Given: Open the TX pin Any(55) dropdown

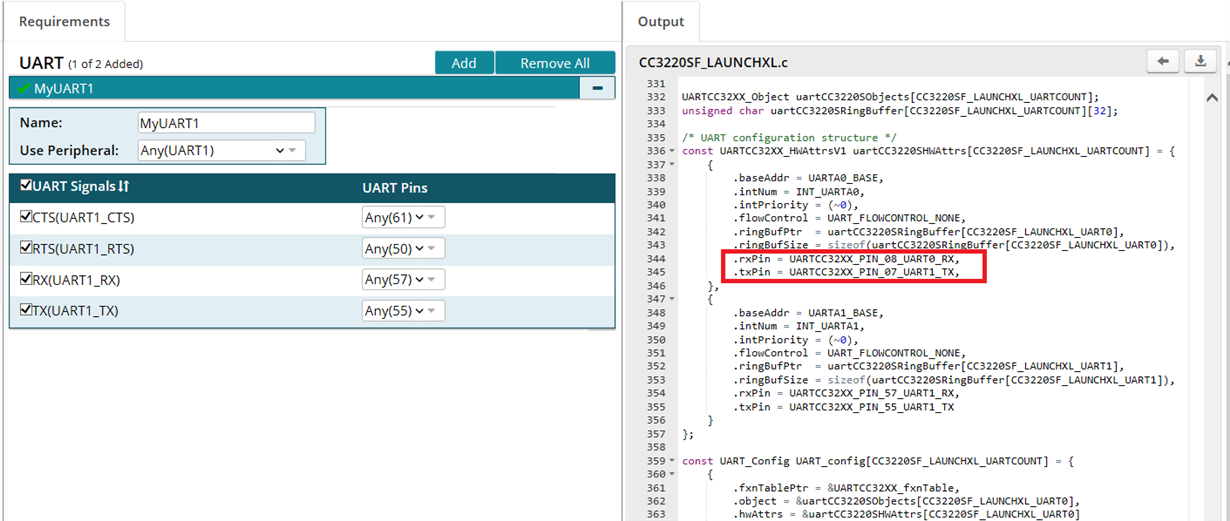Looking at the screenshot, I should click(403, 311).
